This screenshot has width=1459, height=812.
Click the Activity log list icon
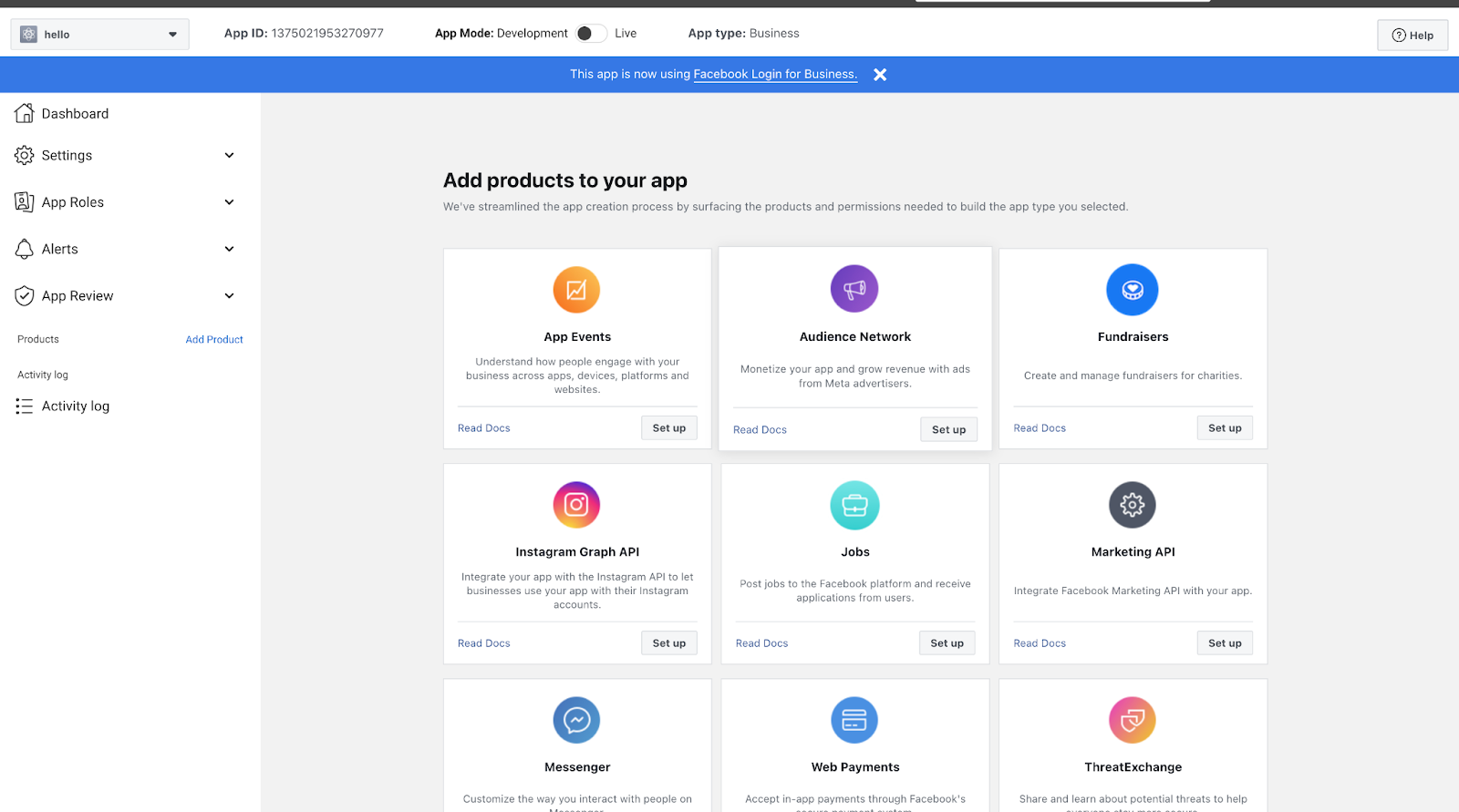25,406
